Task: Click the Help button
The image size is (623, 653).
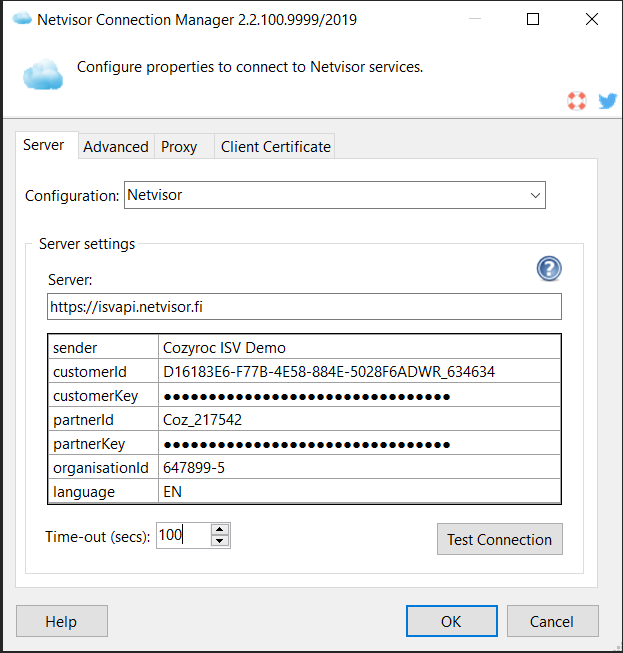Action: point(62,621)
